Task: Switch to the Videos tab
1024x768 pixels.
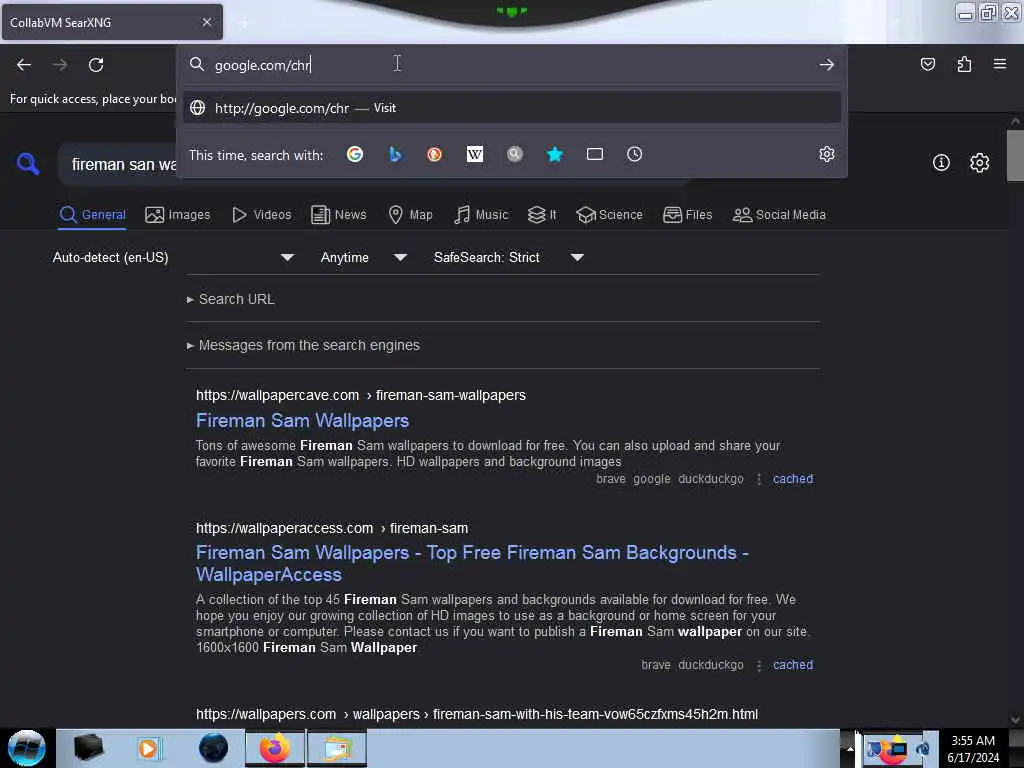Action: (262, 215)
